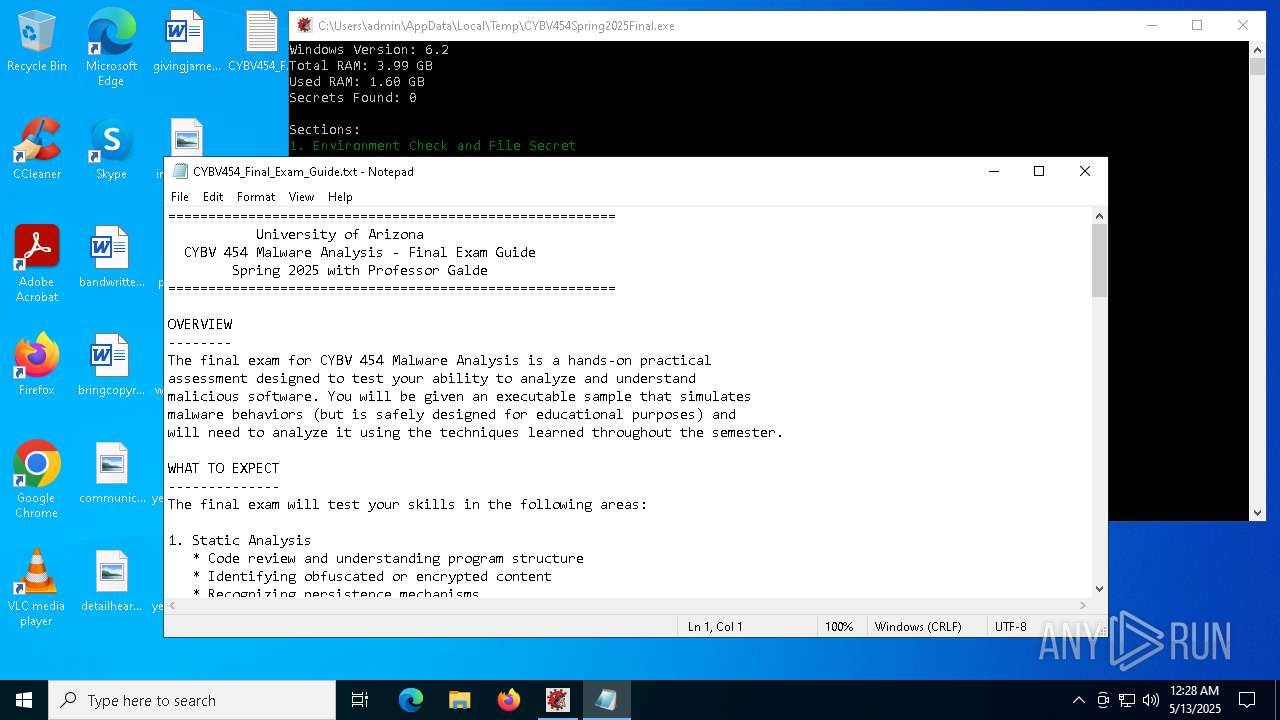Click 'Spring 2025 with Professor Galde' line
The width and height of the screenshot is (1280, 720).
pos(360,270)
